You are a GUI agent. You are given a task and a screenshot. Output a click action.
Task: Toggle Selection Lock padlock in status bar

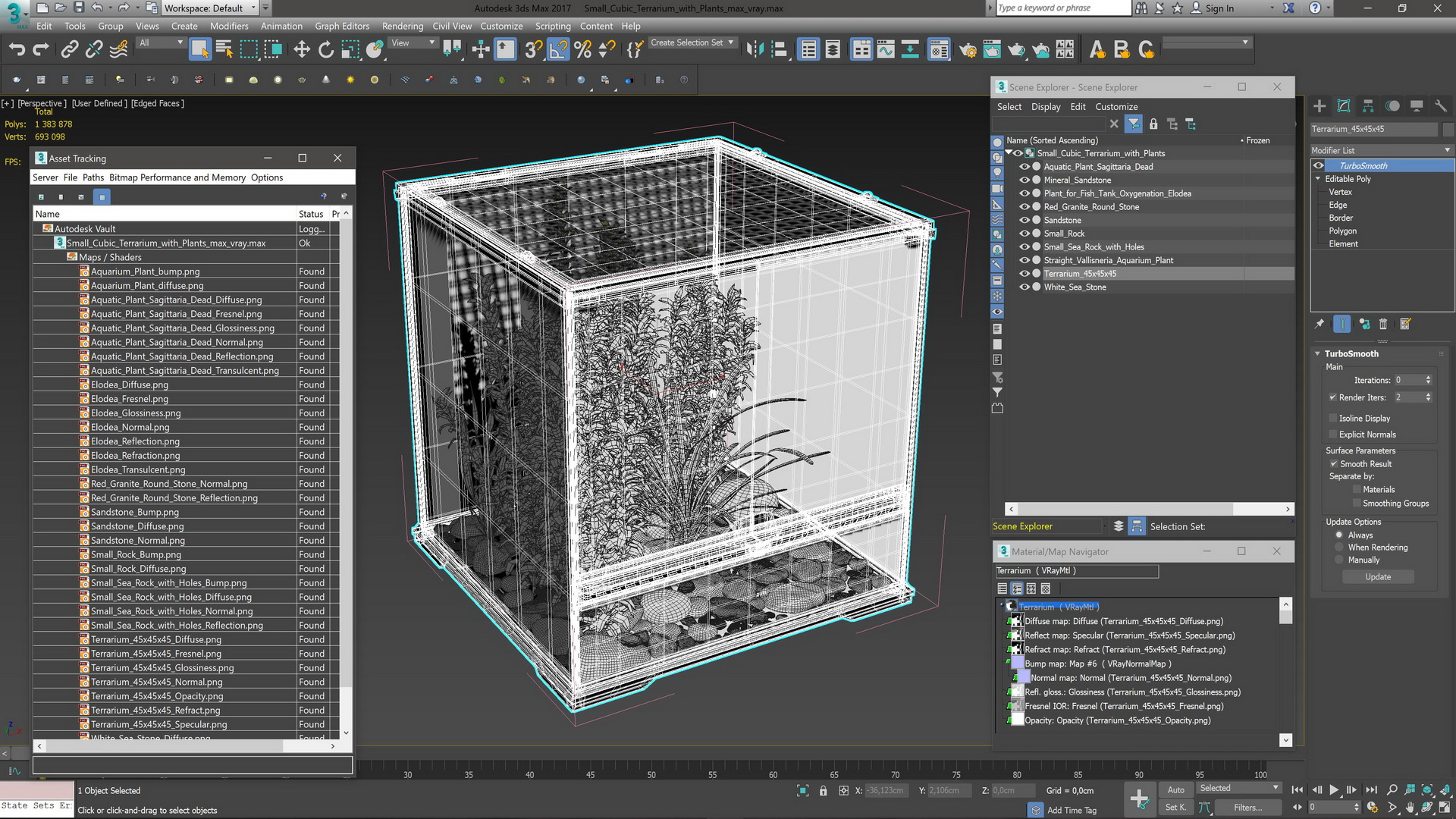point(823,790)
